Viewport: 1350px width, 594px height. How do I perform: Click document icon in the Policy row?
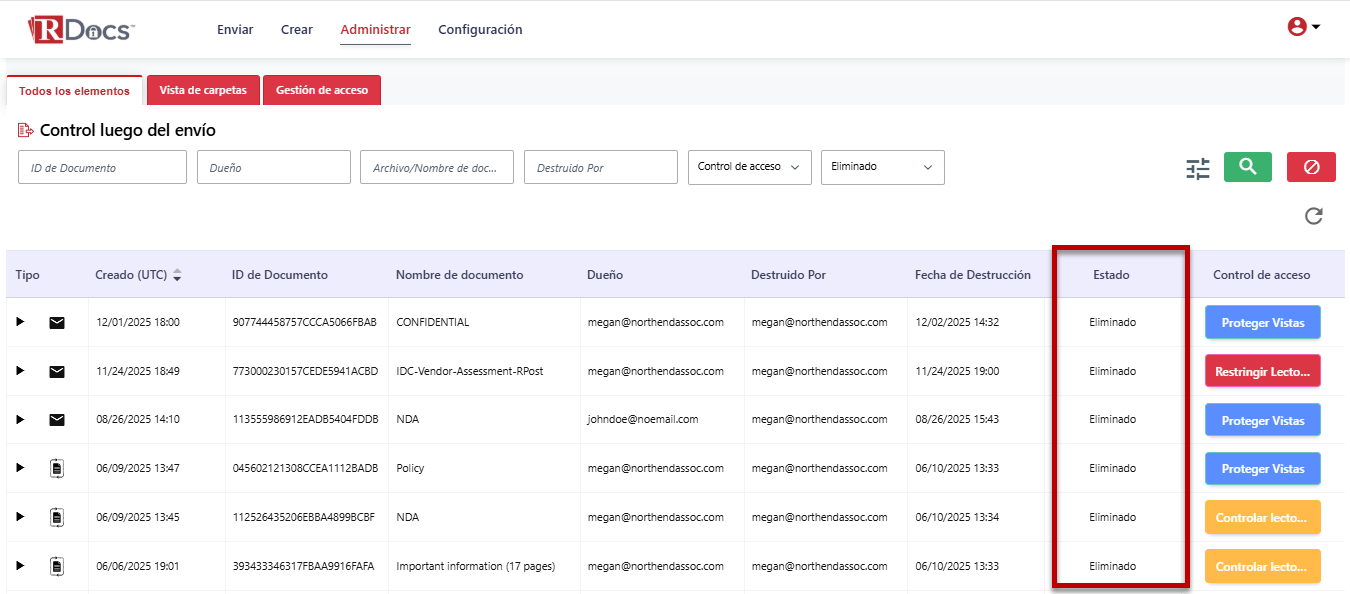point(57,468)
